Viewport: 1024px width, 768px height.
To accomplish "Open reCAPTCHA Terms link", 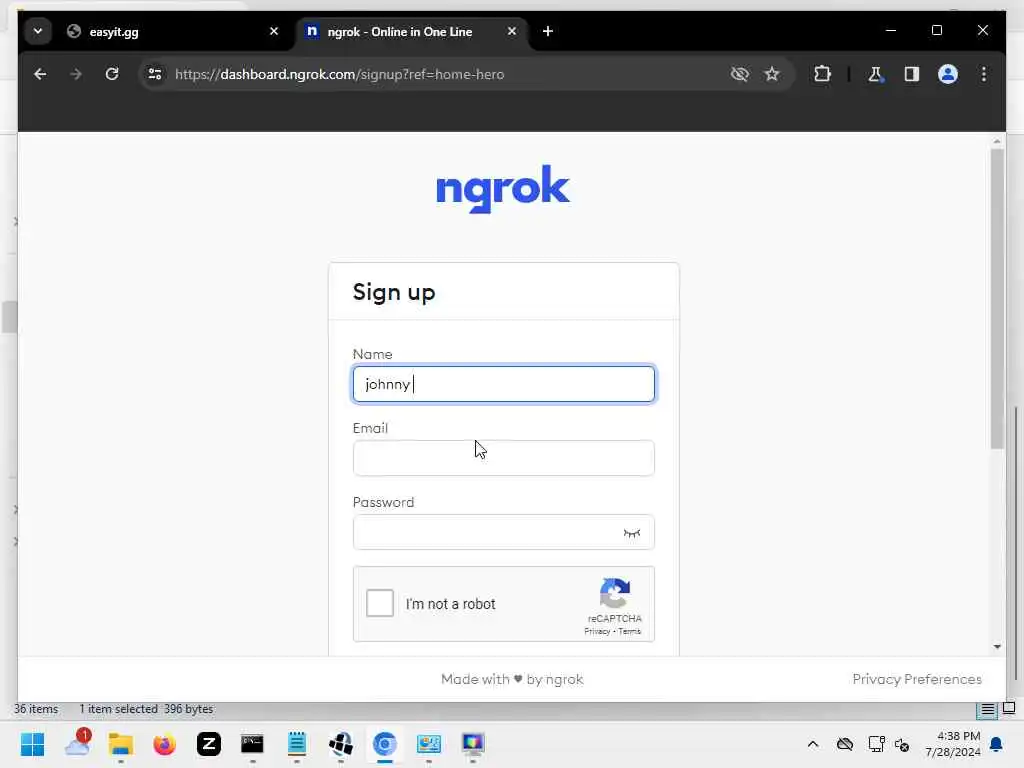I will click(630, 632).
